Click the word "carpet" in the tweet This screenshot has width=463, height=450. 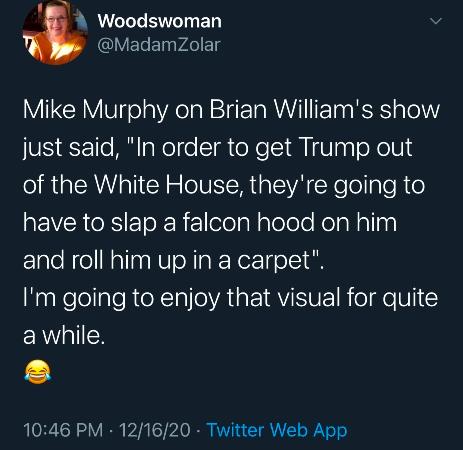274,261
